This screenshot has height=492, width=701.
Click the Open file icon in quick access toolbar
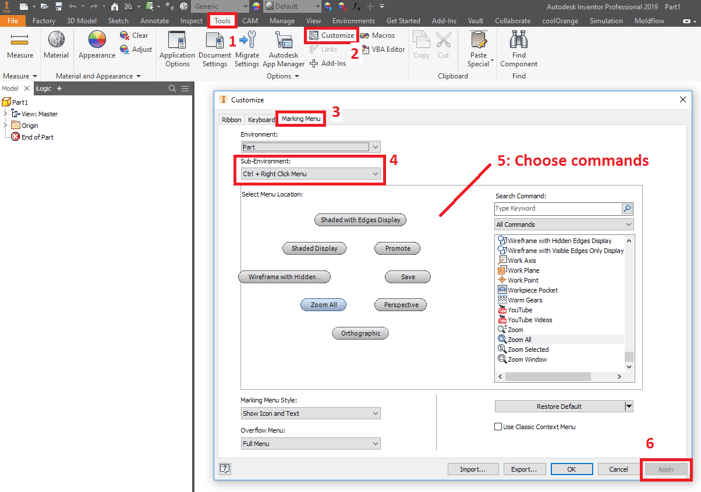[x=44, y=6]
